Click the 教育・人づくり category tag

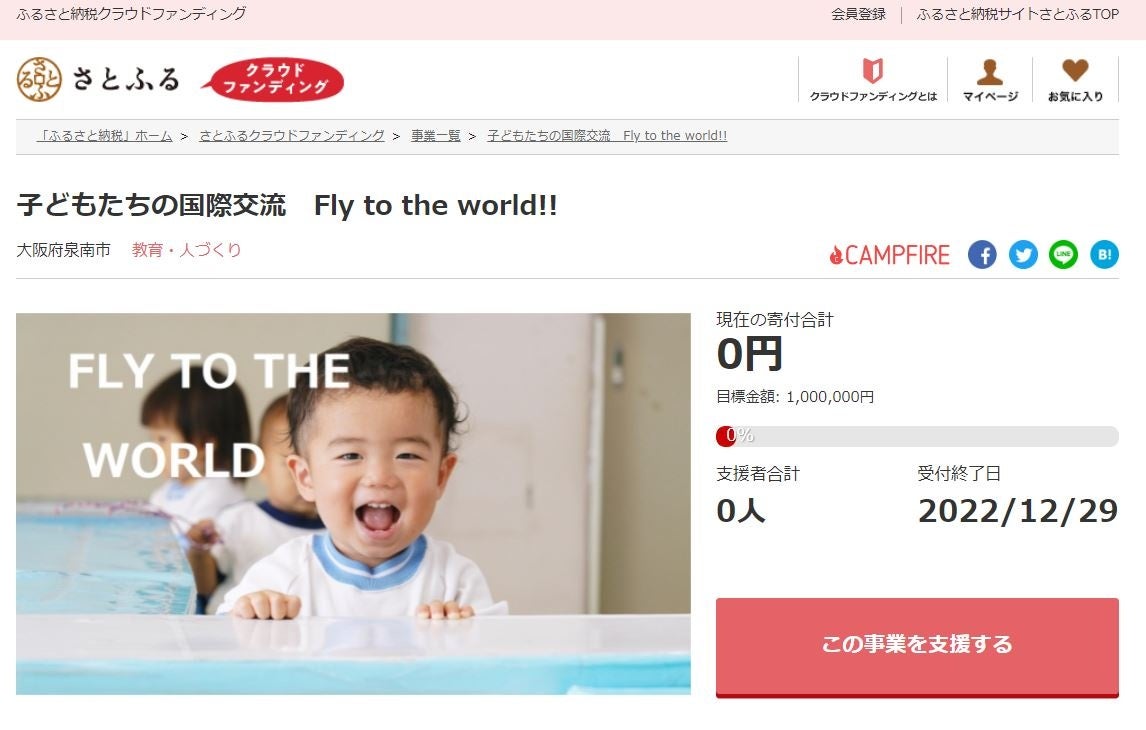click(186, 250)
